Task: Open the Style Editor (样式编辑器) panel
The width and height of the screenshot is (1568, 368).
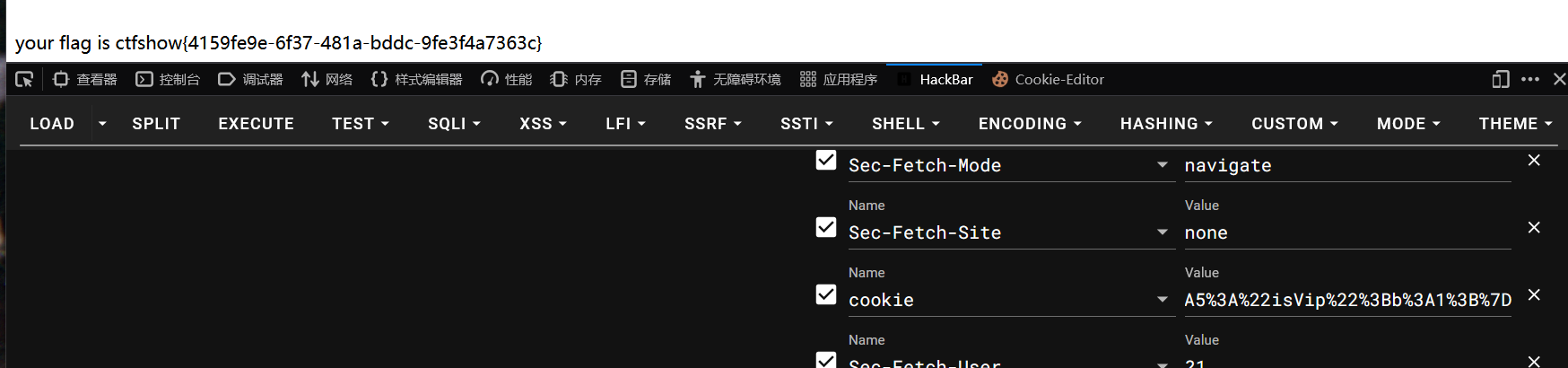Action: [x=417, y=79]
